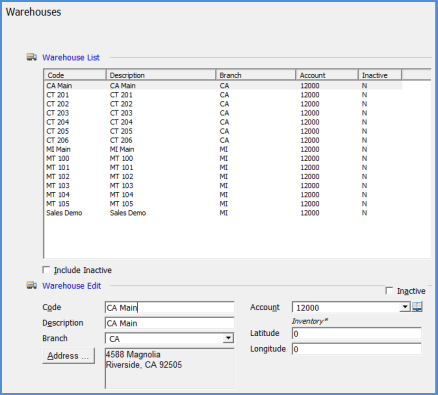Focus the Code input field
Image resolution: width=438 pixels, height=395 pixels.
point(170,307)
